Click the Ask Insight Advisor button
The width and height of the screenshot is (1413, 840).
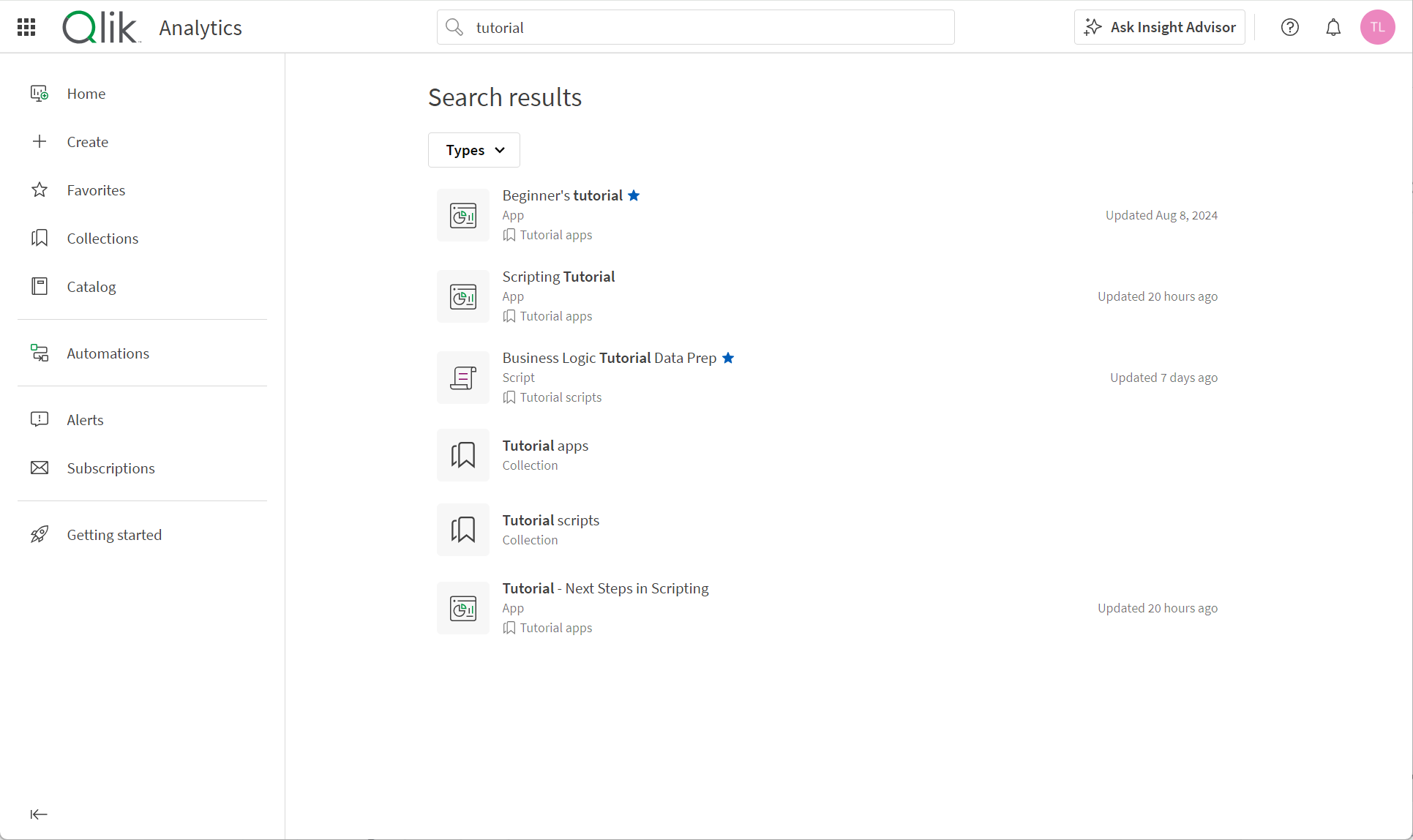point(1159,27)
